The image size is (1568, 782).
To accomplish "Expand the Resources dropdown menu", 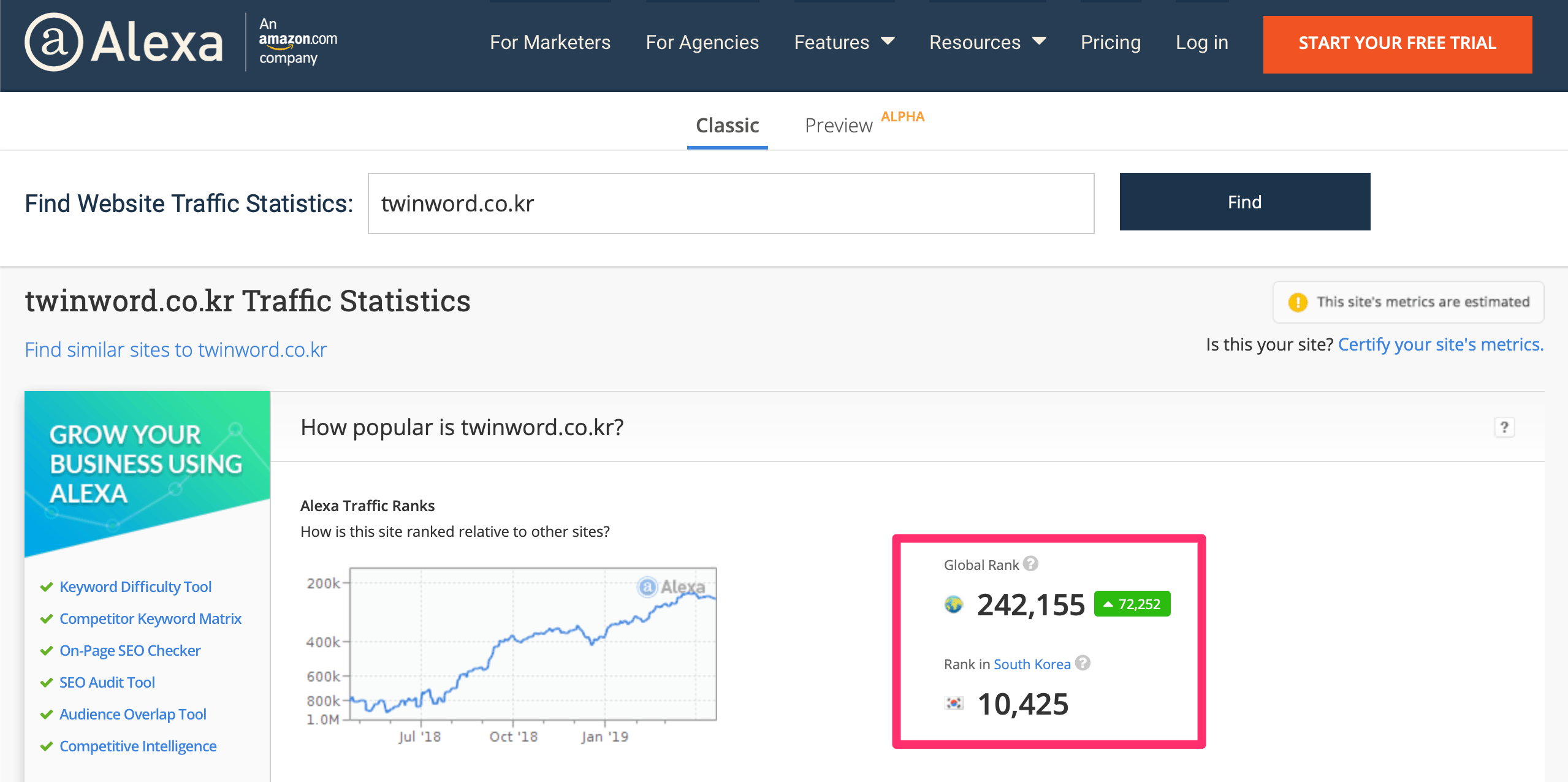I will 987,42.
